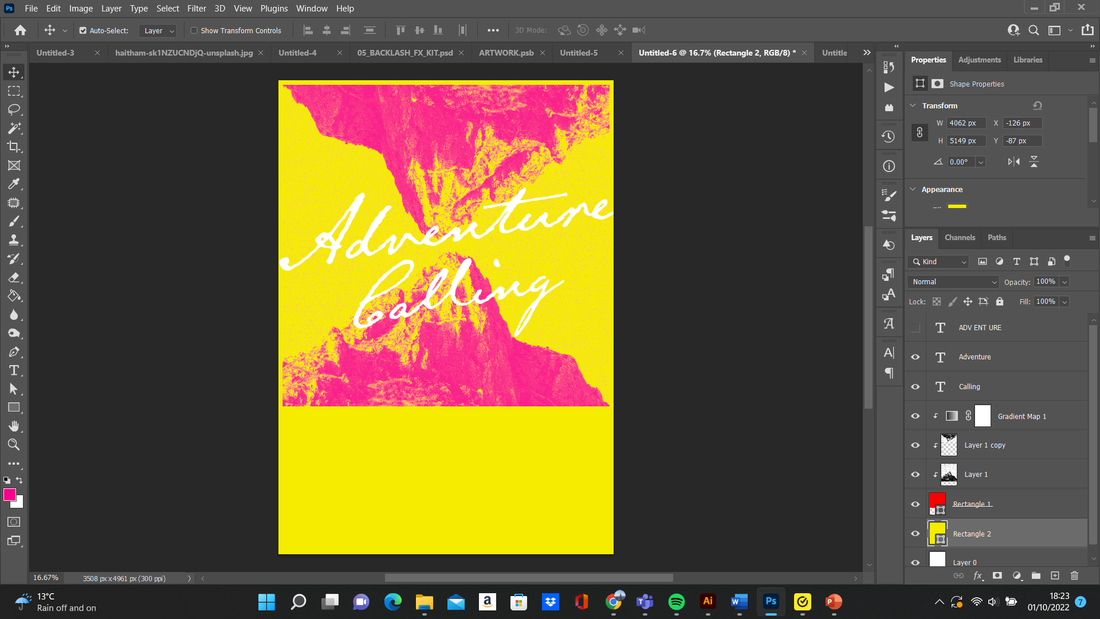Select the Brush tool
The image size is (1100, 619).
tap(13, 221)
